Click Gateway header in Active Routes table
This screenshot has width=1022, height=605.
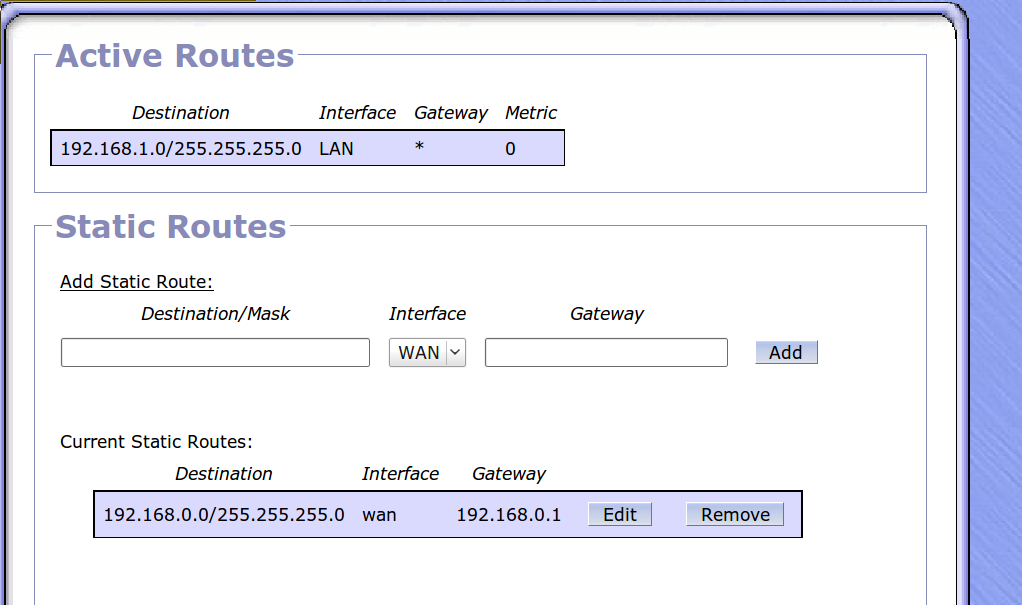coord(451,113)
